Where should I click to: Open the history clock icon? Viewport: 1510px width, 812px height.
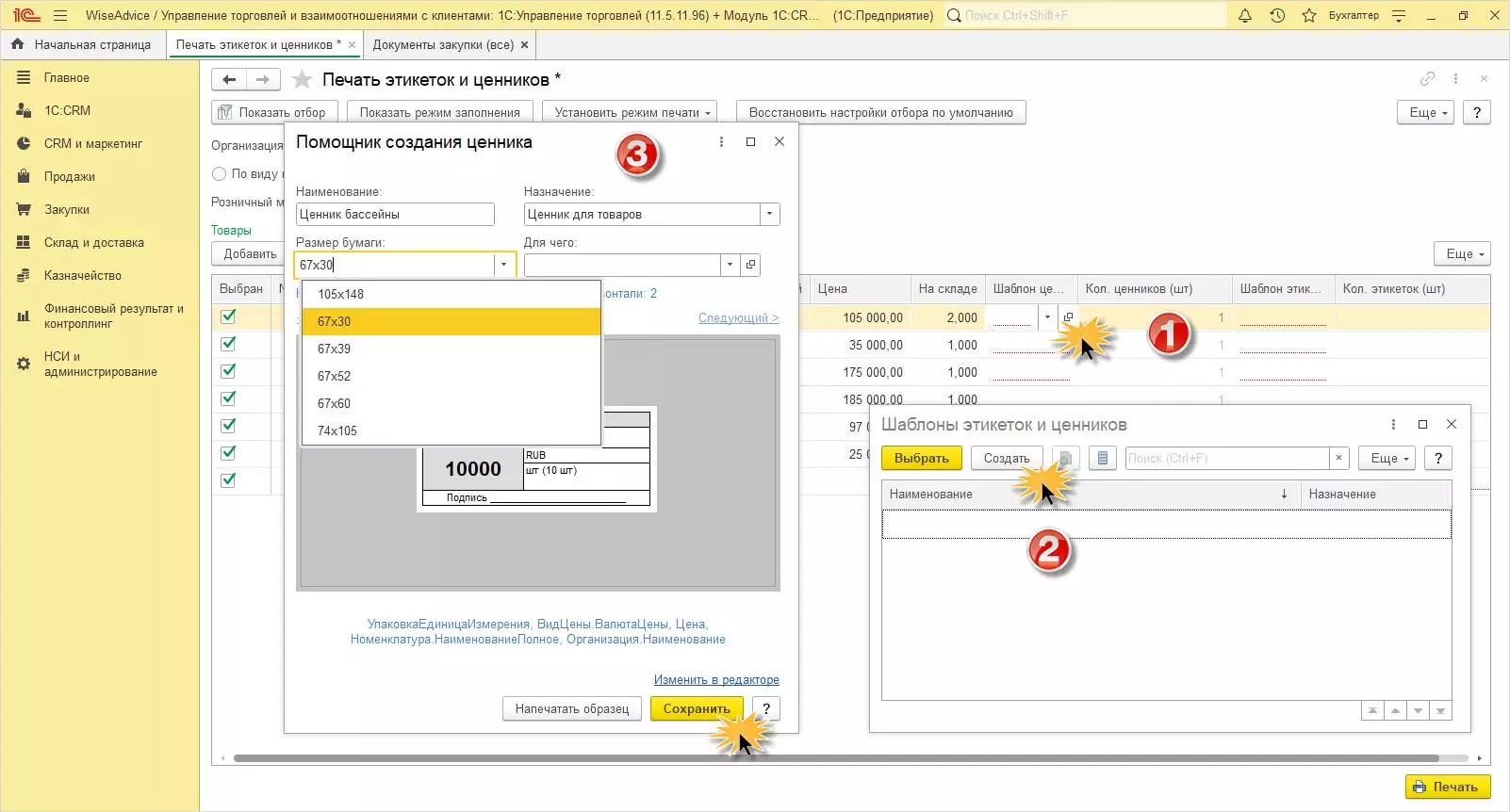1277,15
